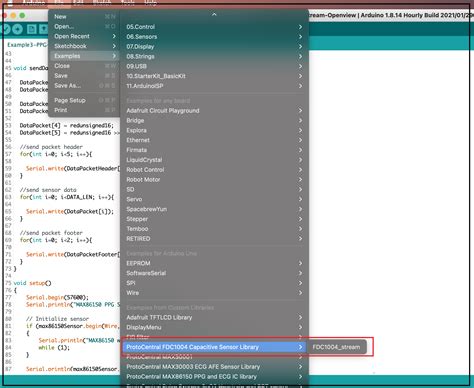Open Adafruit TFTLCD Library examples
Screen dimensions: 474x388
point(214,318)
